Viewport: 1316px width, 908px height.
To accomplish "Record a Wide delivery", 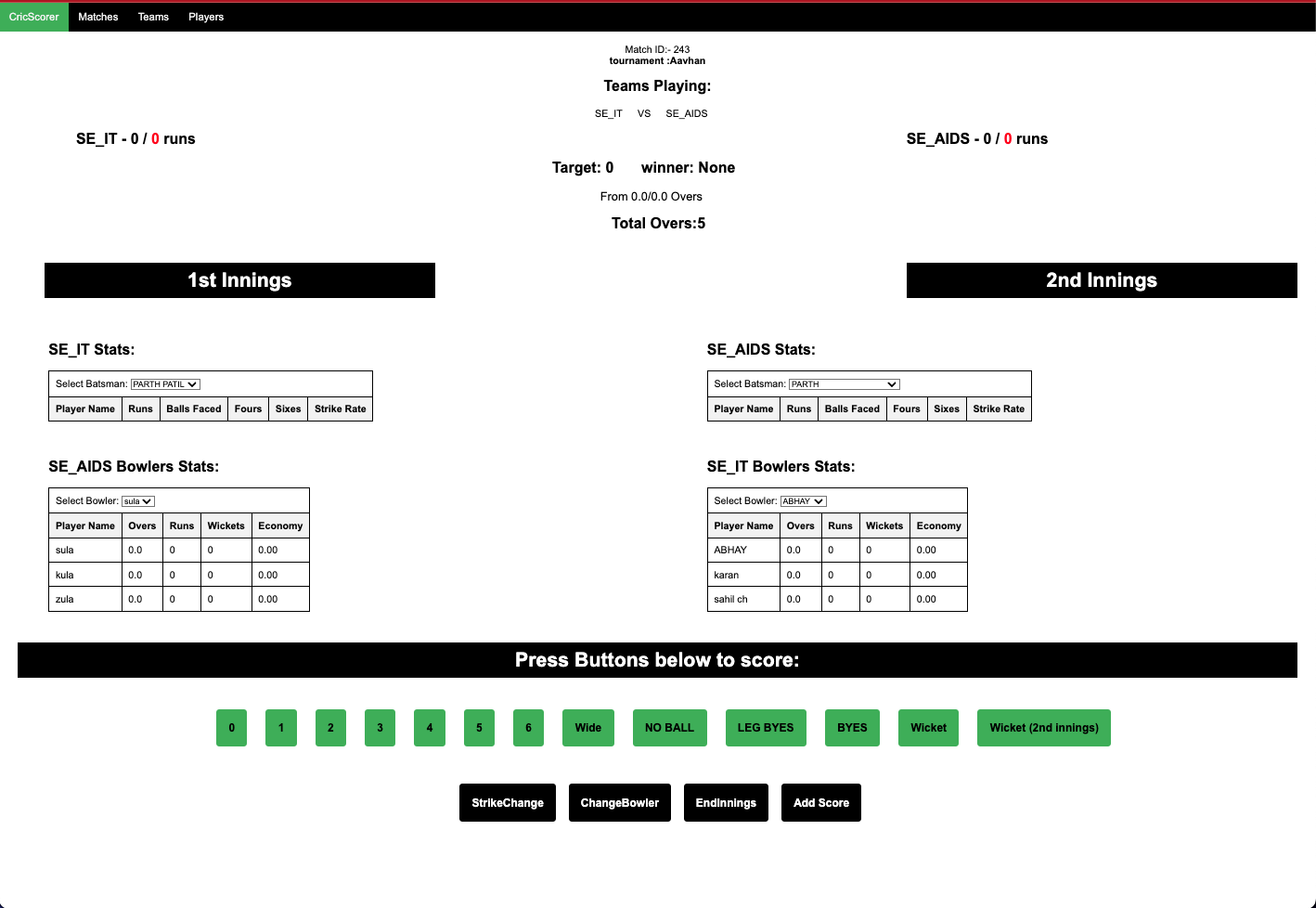I will click(x=587, y=728).
